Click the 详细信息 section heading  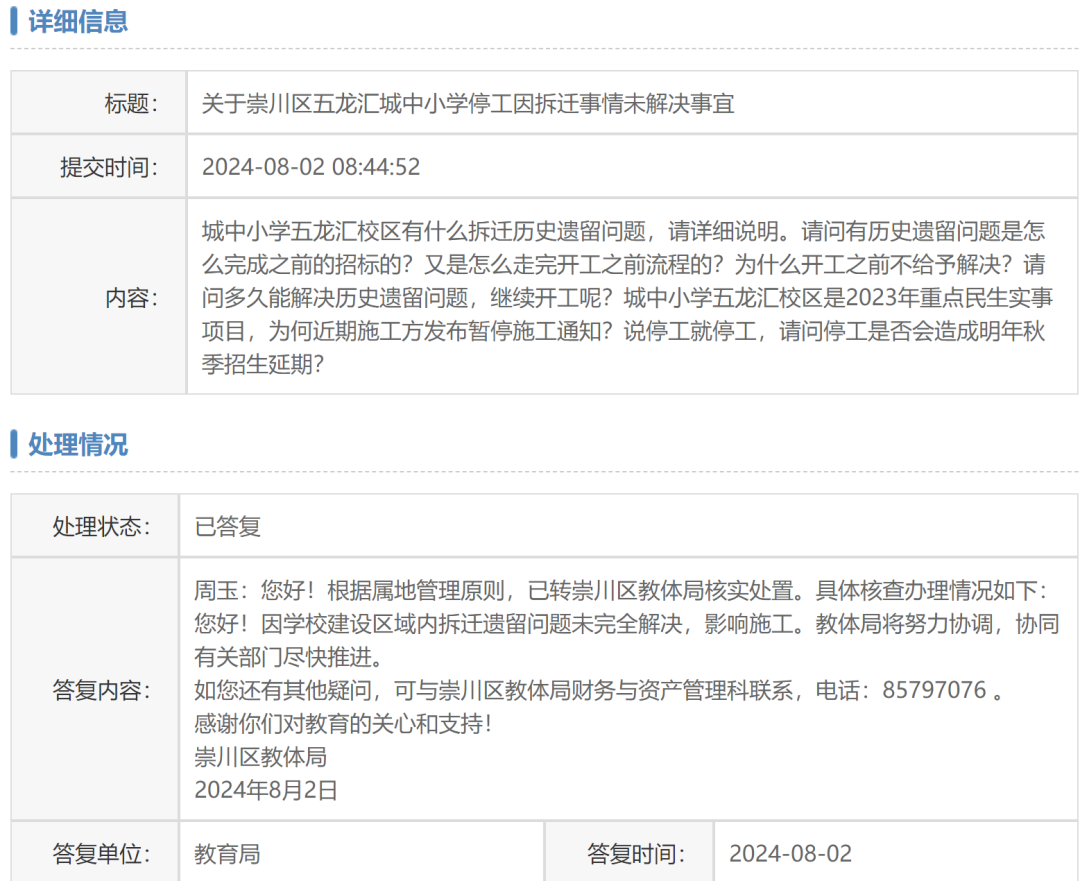pos(78,21)
